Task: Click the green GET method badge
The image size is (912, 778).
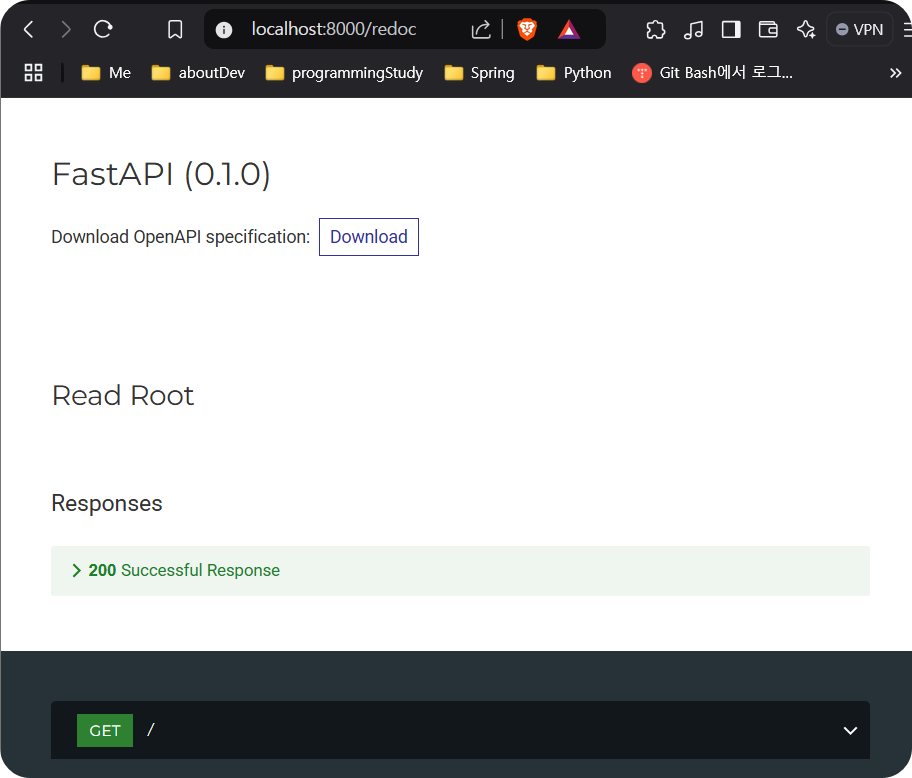Action: 105,730
